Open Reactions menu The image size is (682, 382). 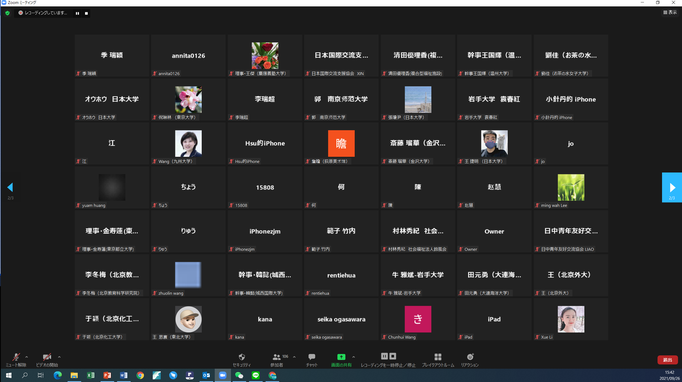pyautogui.click(x=470, y=359)
